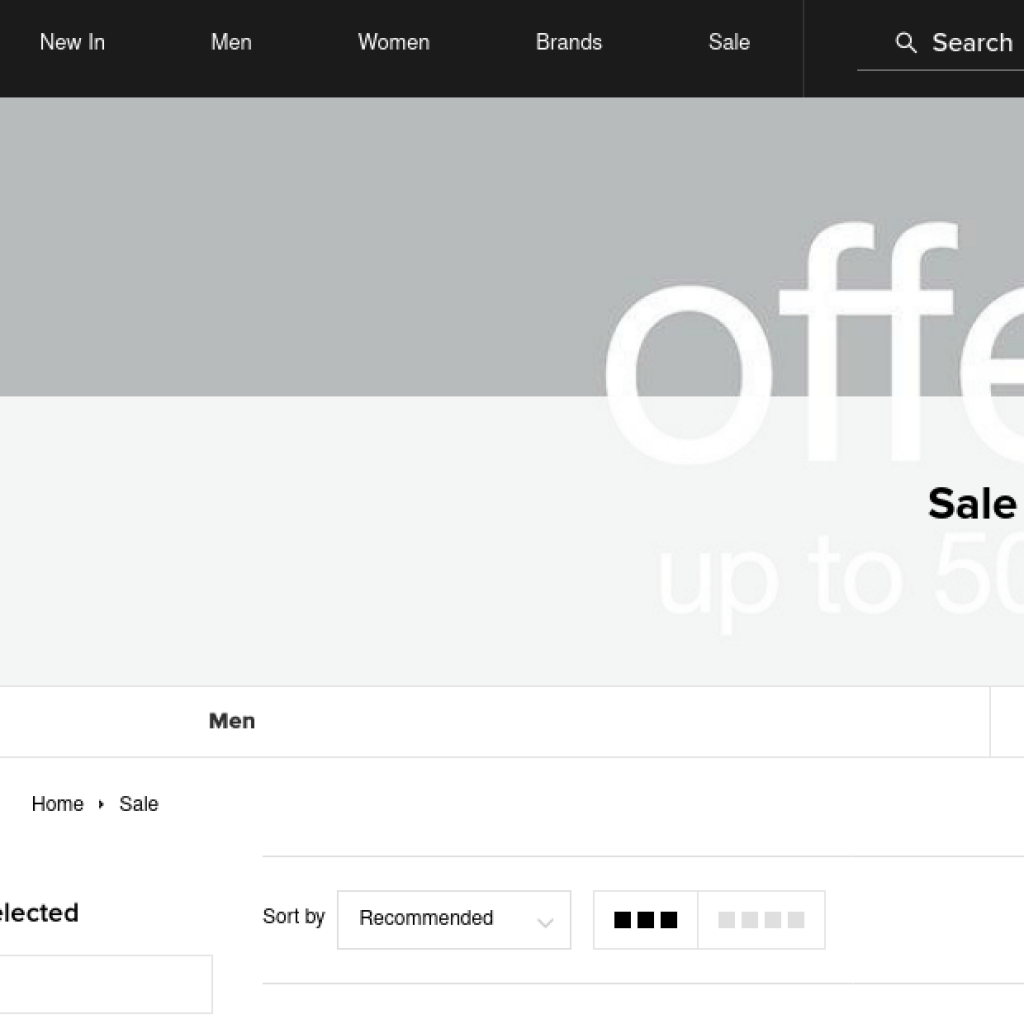Go to Home via the breadcrumb
The height and width of the screenshot is (1024, 1024).
tap(57, 804)
